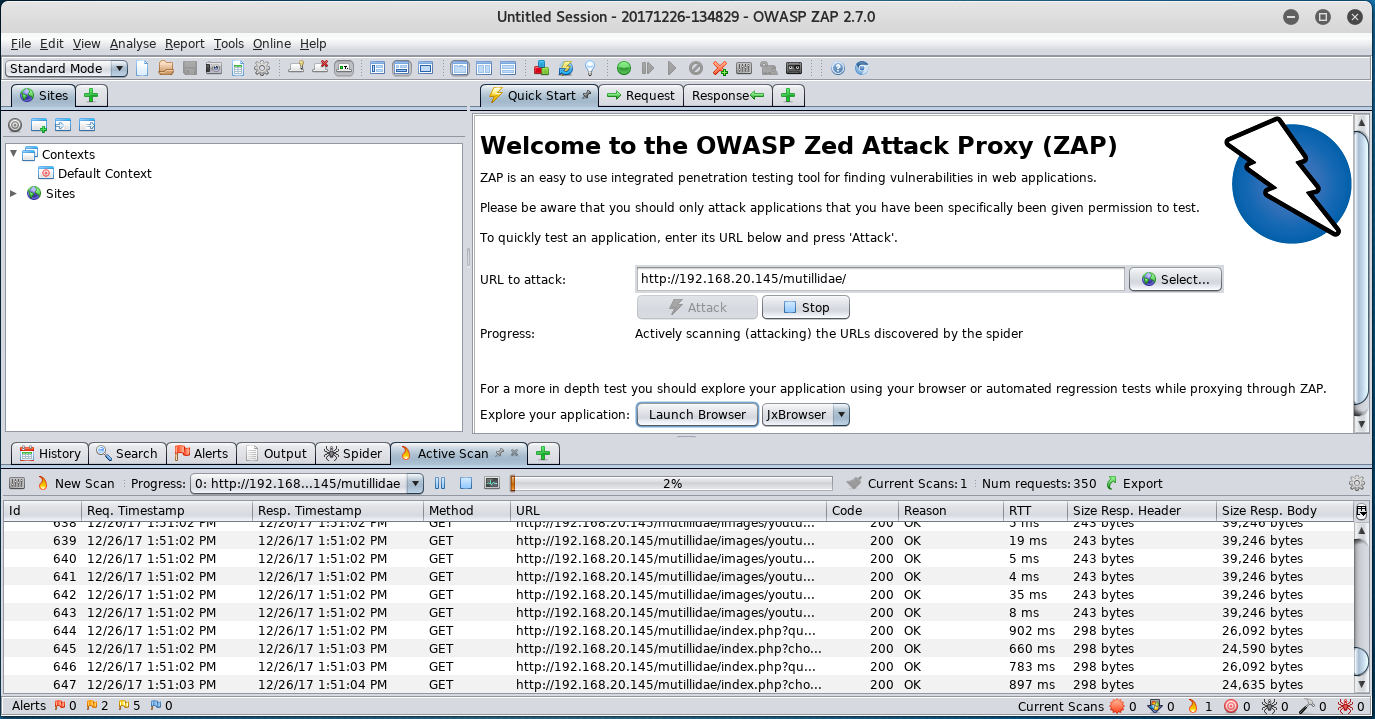Open the View menu
This screenshot has width=1375, height=719.
click(x=87, y=43)
